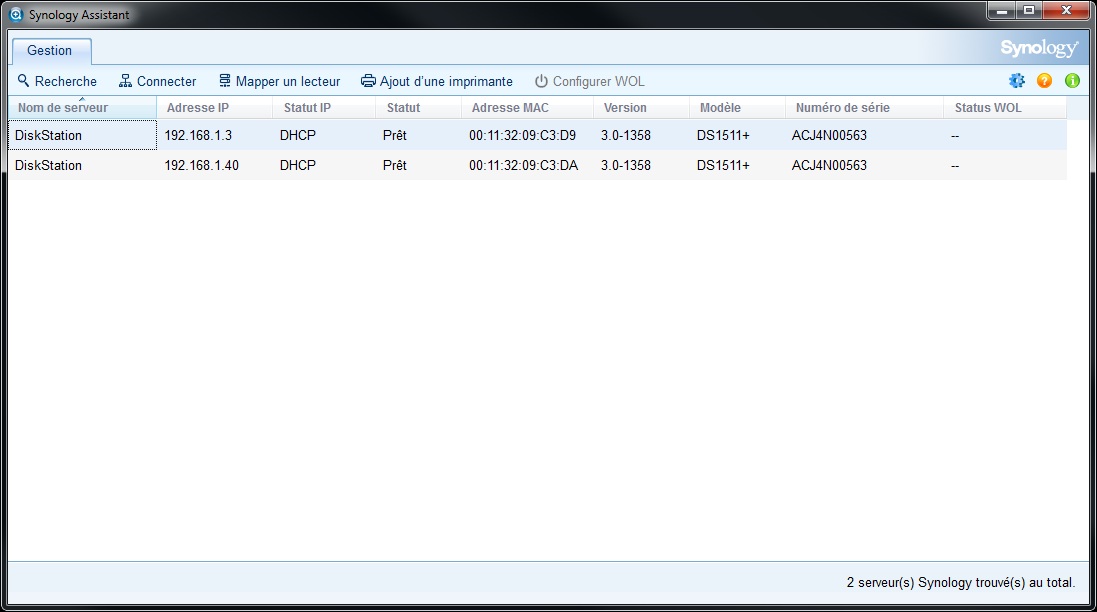Screen dimensions: 1097x612
Task: Show about info via green info icon
Action: [1072, 80]
